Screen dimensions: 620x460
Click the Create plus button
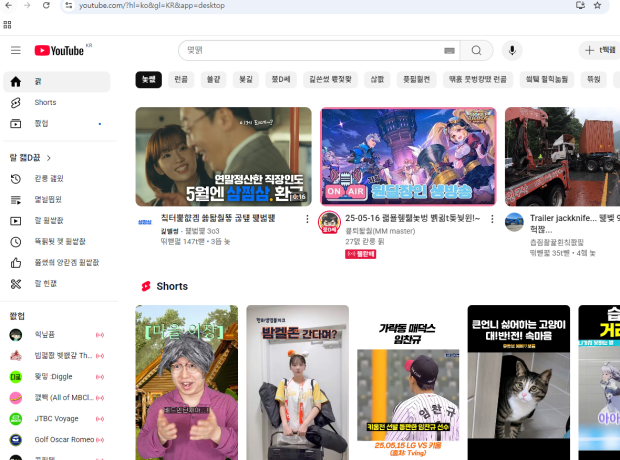pyautogui.click(x=598, y=50)
